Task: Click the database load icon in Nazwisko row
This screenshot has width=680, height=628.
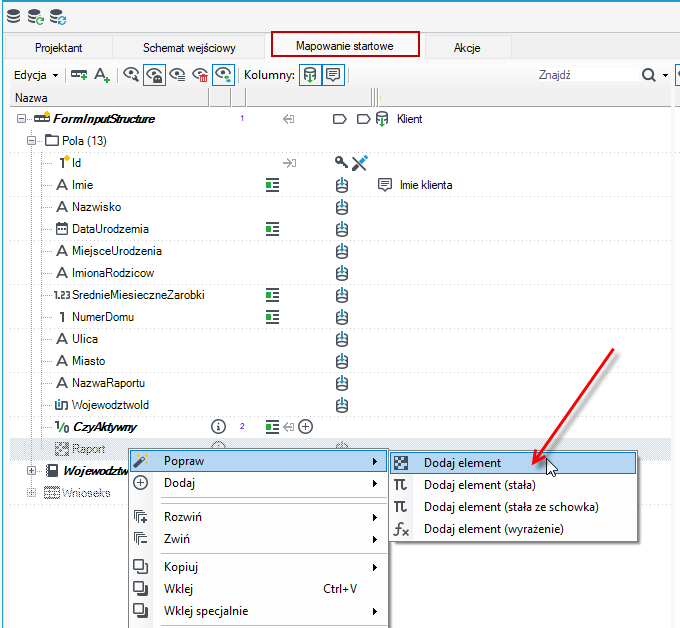Action: [x=342, y=207]
